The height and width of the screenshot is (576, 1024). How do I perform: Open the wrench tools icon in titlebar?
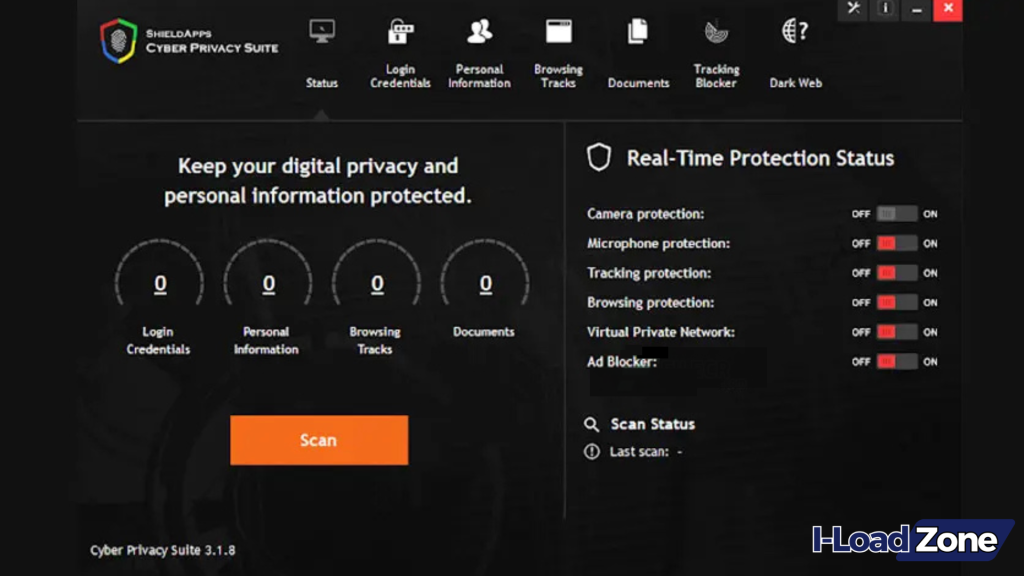(853, 9)
